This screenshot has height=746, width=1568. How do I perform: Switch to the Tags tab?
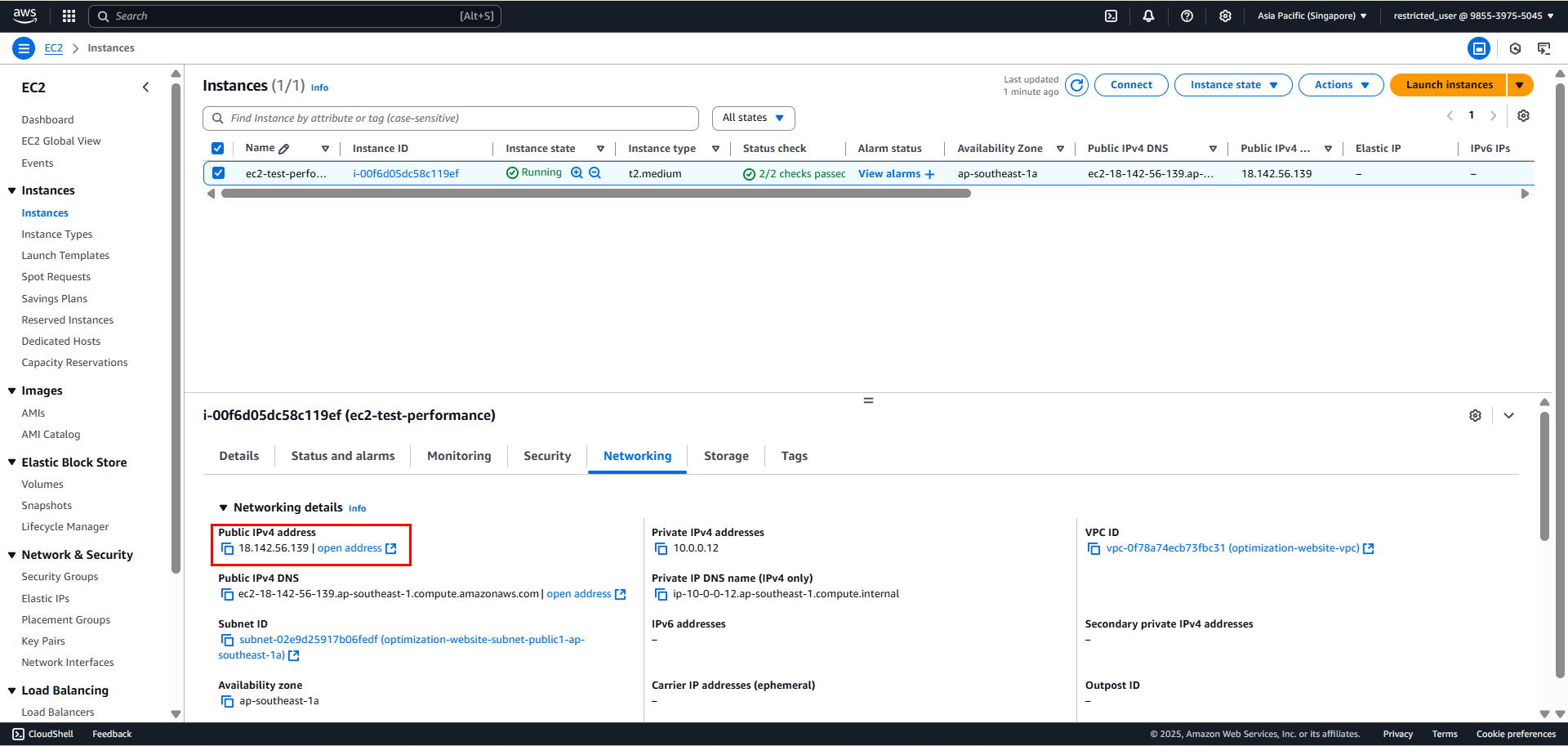794,456
